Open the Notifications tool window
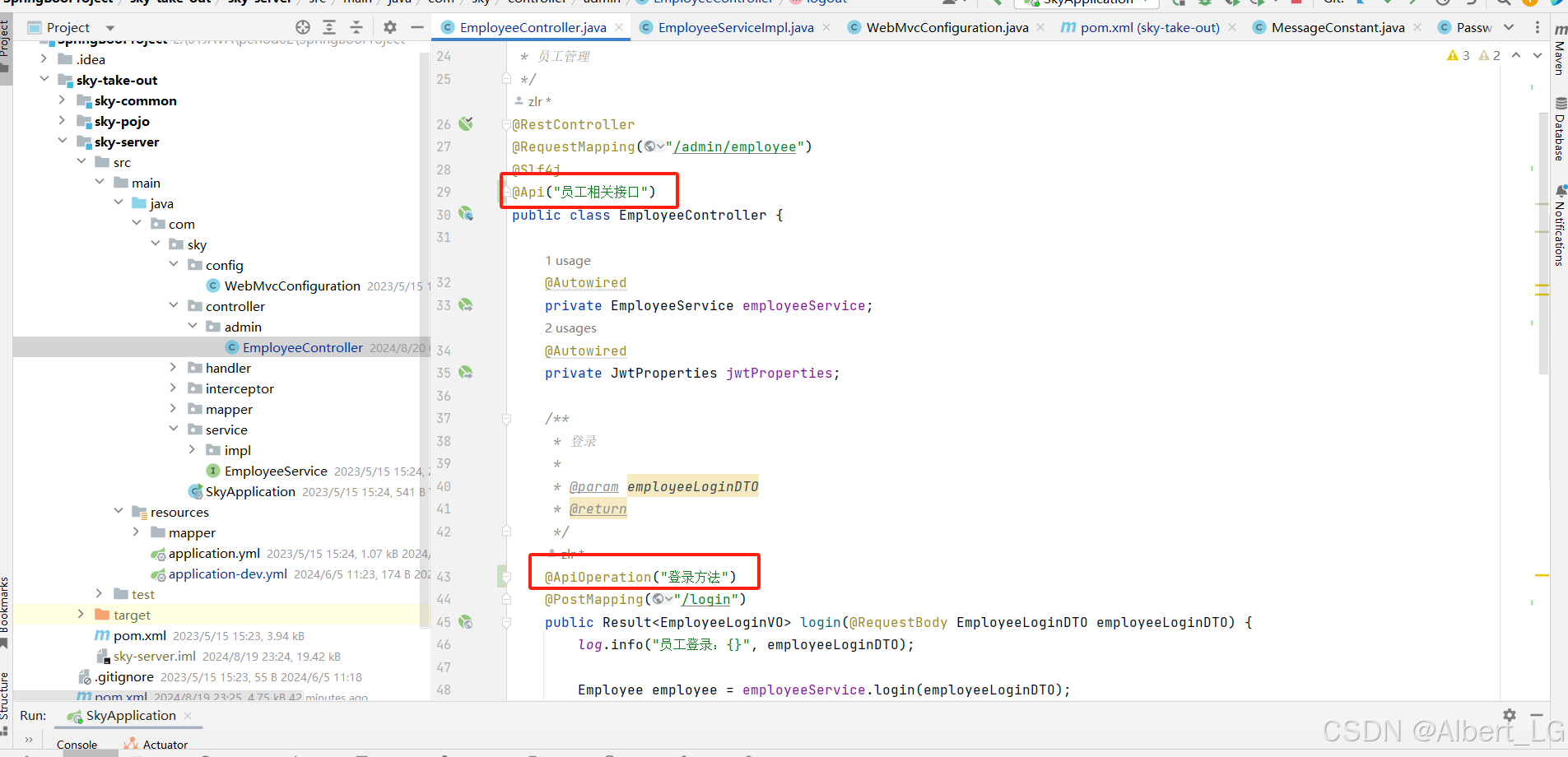This screenshot has width=1568, height=757. (1560, 225)
